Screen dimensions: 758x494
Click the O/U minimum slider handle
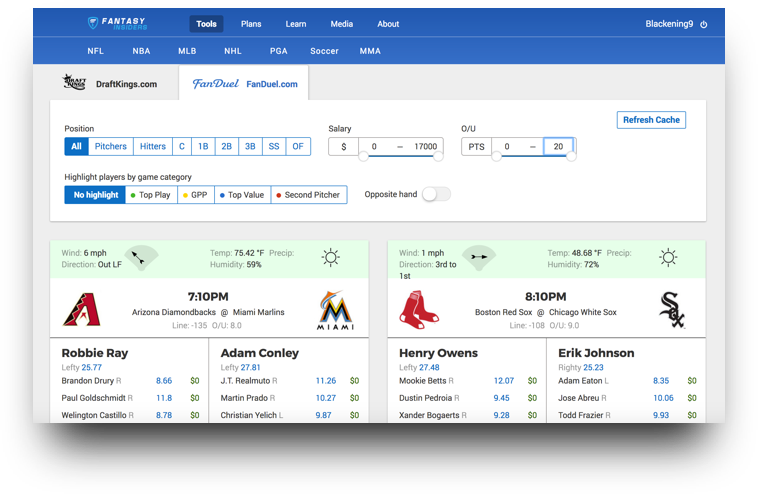[x=496, y=156]
